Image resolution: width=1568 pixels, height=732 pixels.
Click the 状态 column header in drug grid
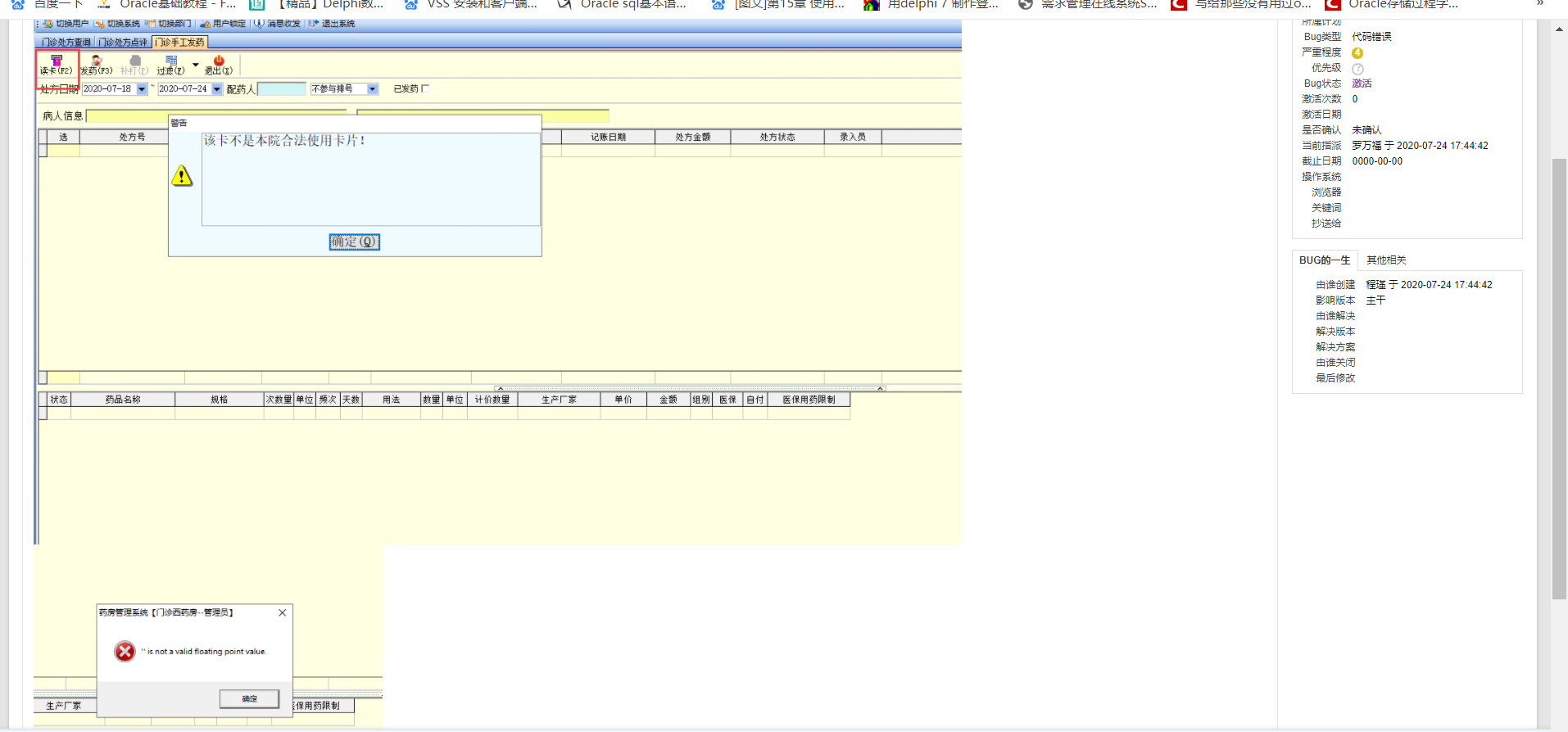point(59,400)
